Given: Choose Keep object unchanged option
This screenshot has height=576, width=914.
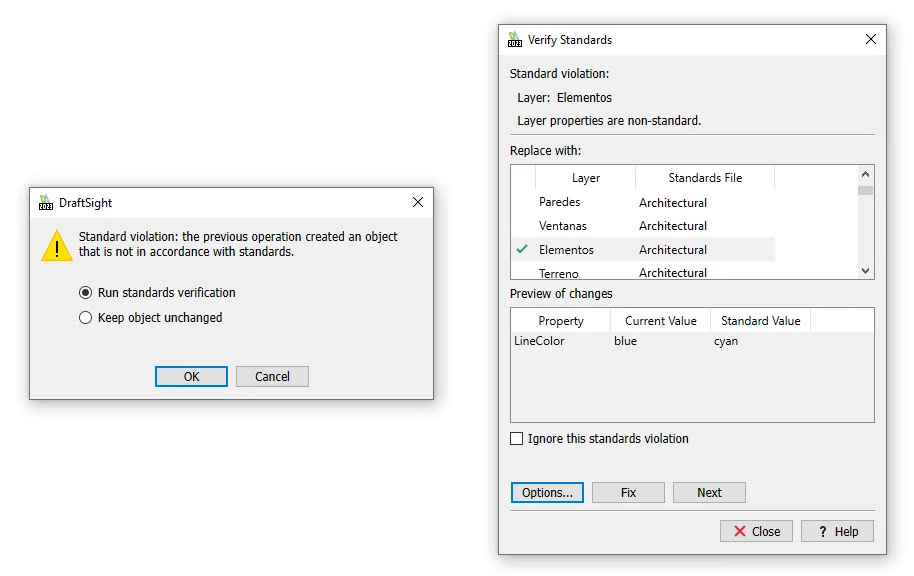Looking at the screenshot, I should point(85,318).
